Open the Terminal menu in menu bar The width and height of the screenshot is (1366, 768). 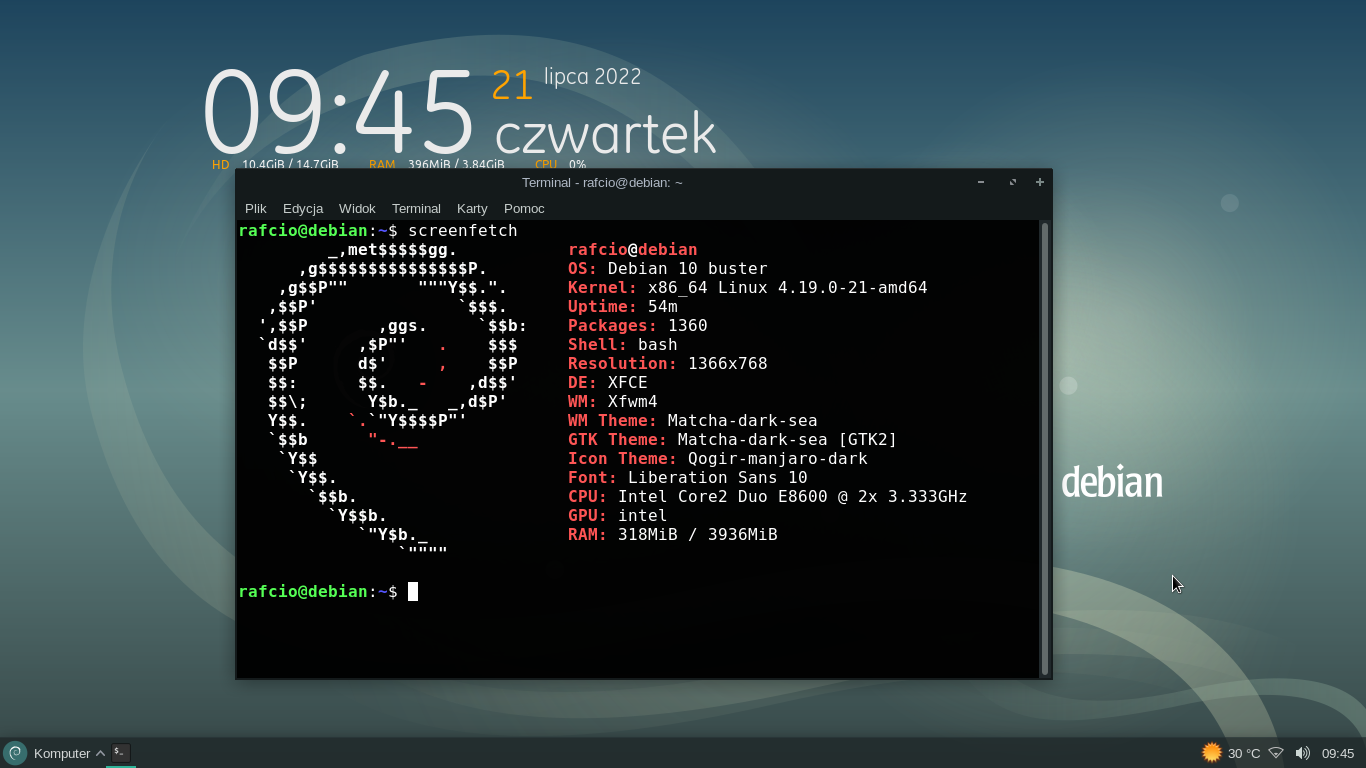point(416,208)
